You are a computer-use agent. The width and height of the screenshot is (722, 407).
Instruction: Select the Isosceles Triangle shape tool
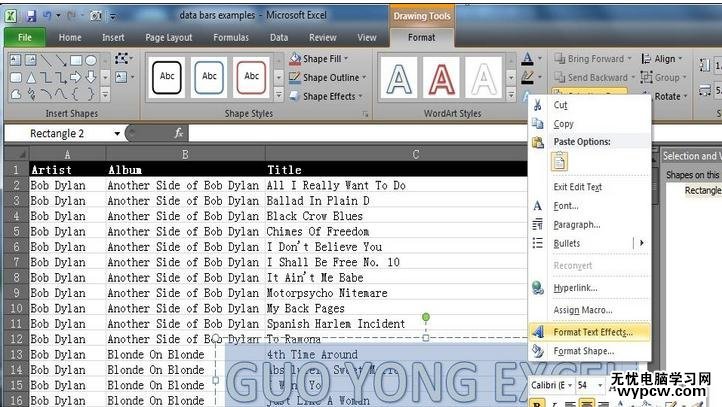click(x=31, y=77)
